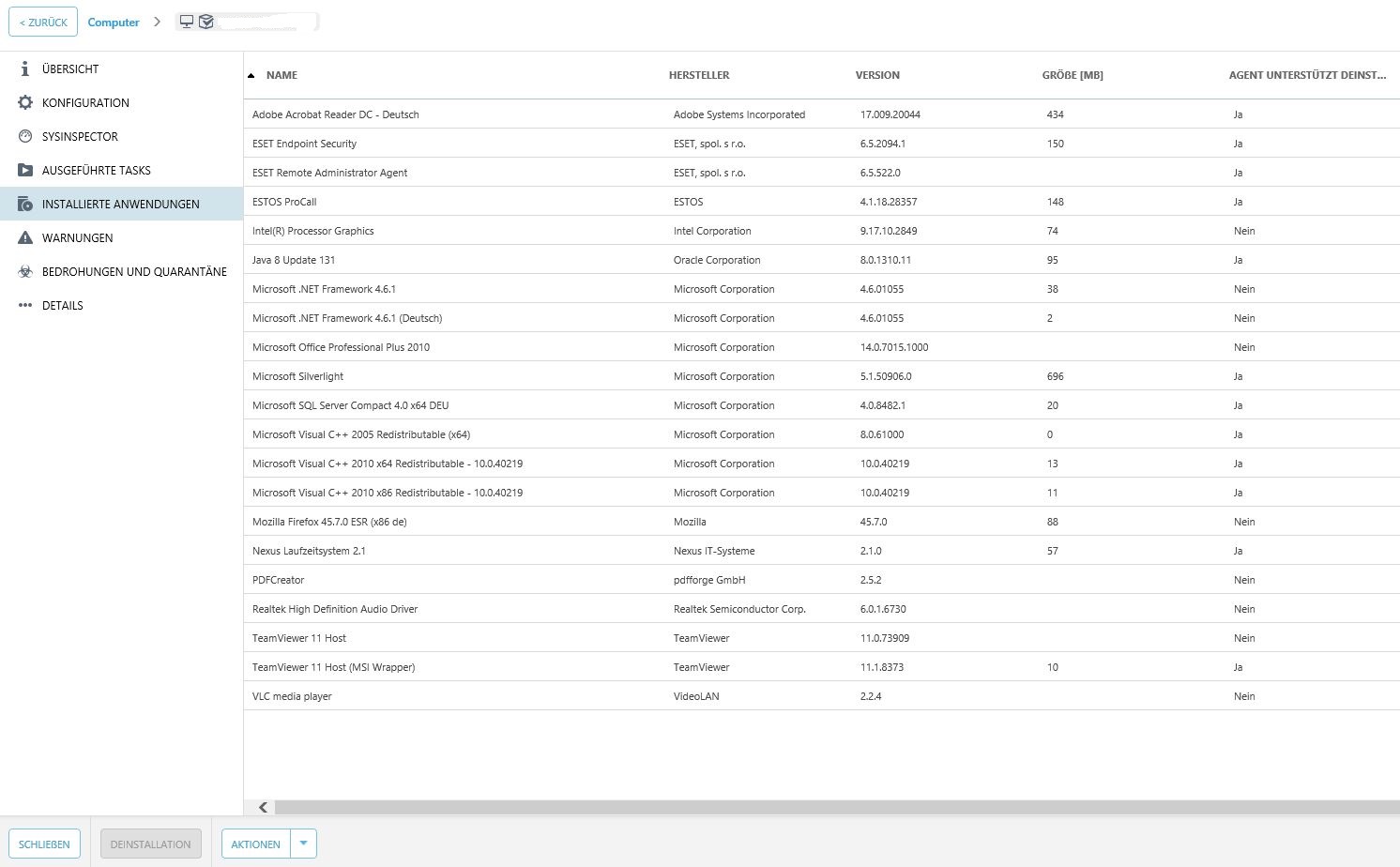Select the Mozilla Firefox 45.7.0 ESR row

329,522
